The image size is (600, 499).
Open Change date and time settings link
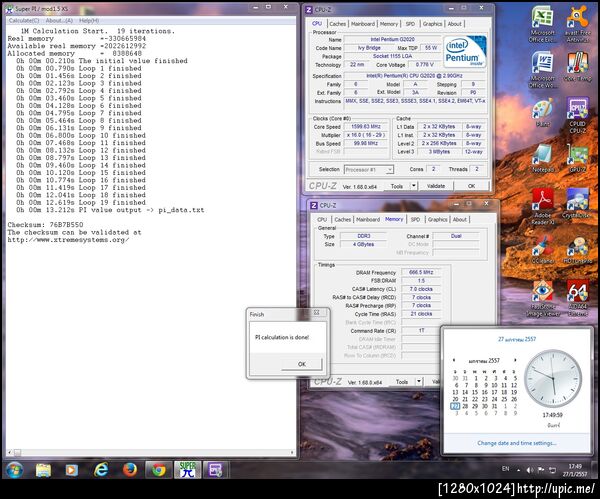point(517,443)
